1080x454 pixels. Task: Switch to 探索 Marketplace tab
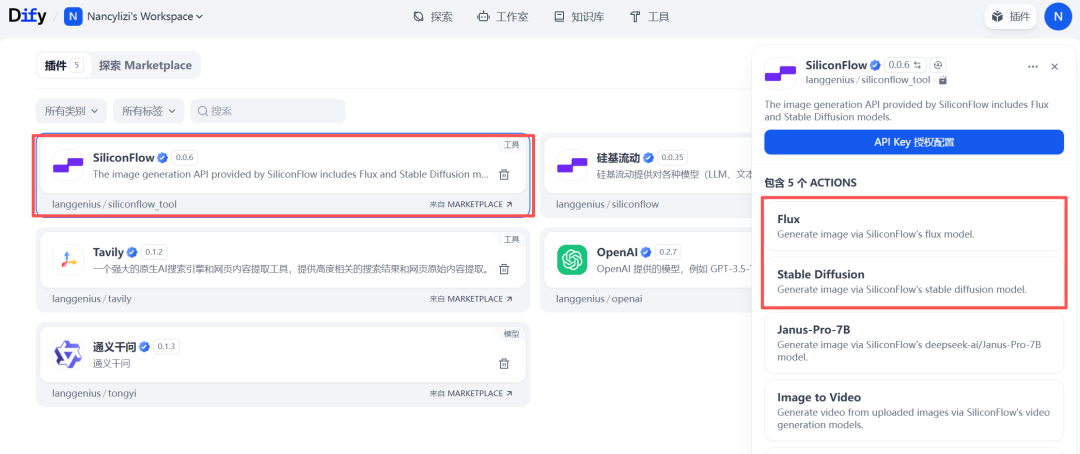(145, 65)
